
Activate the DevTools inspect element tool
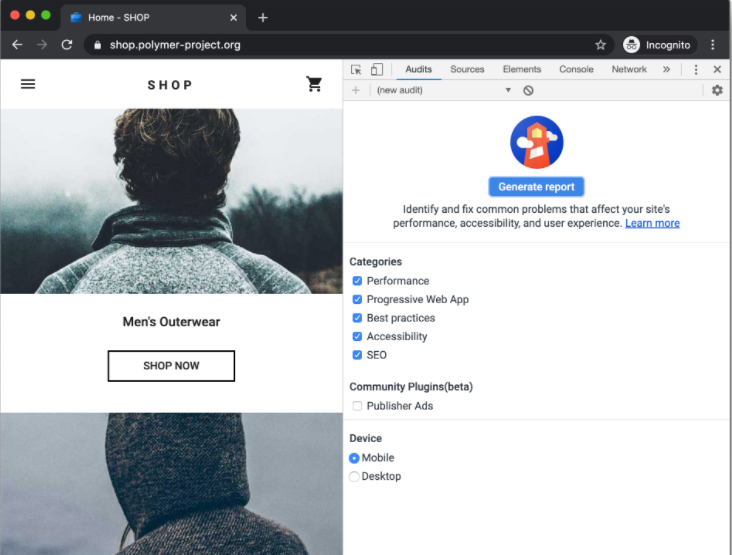pyautogui.click(x=356, y=70)
